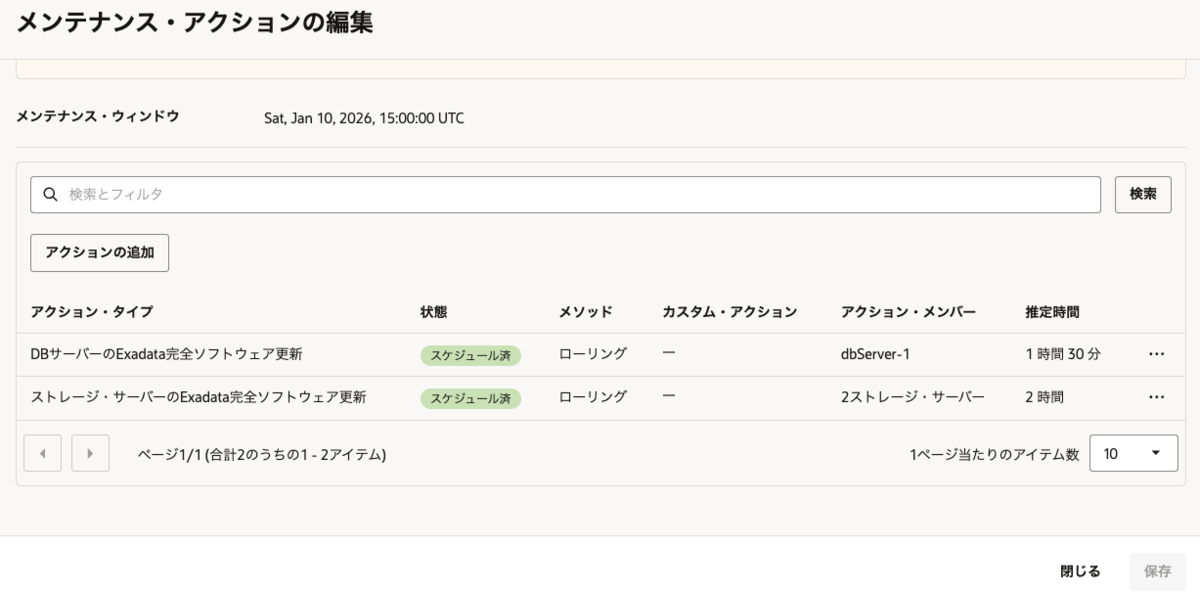1200x593 pixels.
Task: Click アクションの追加 button
Action: 100,253
